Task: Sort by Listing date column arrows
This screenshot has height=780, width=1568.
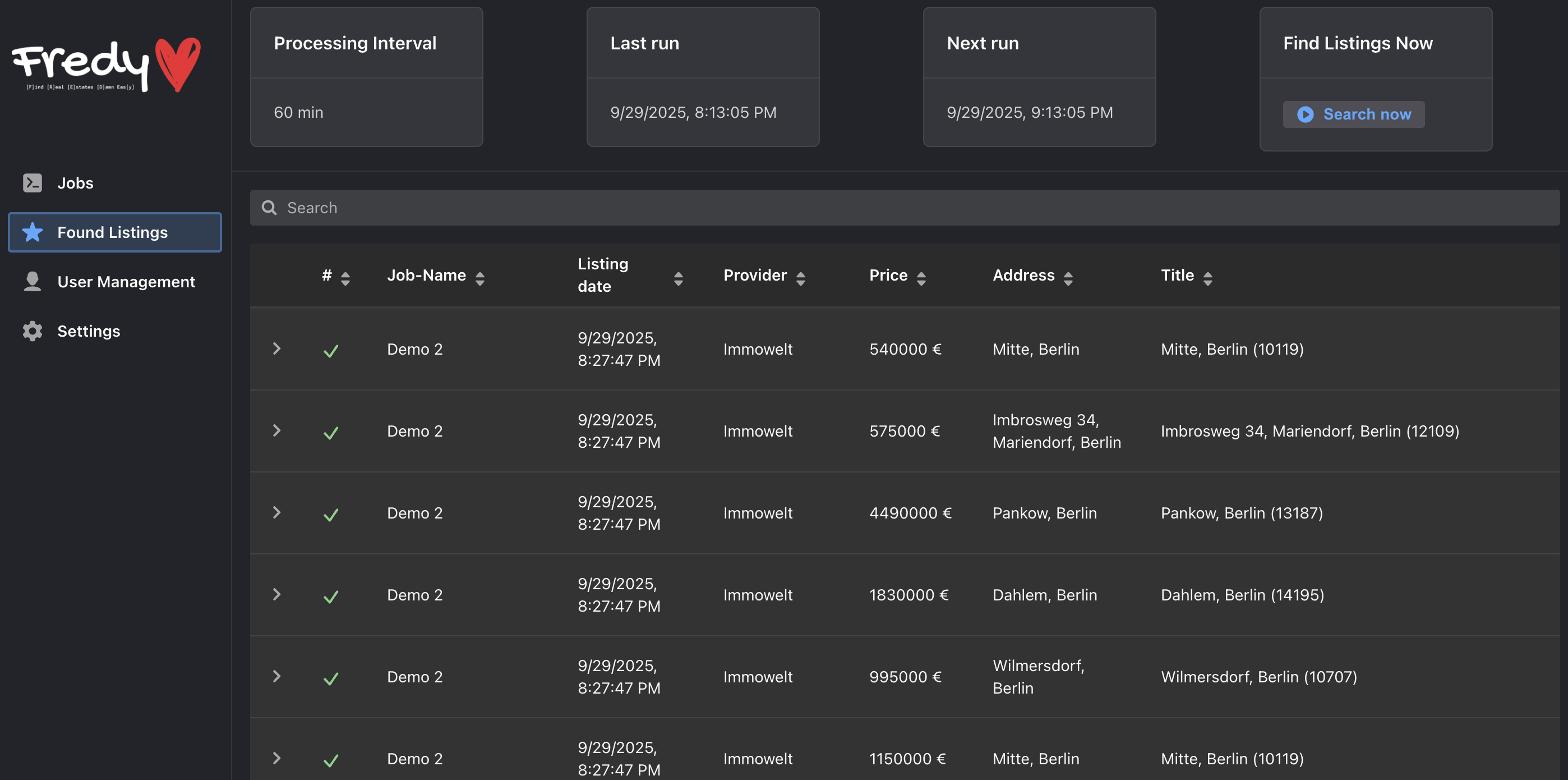Action: [678, 278]
